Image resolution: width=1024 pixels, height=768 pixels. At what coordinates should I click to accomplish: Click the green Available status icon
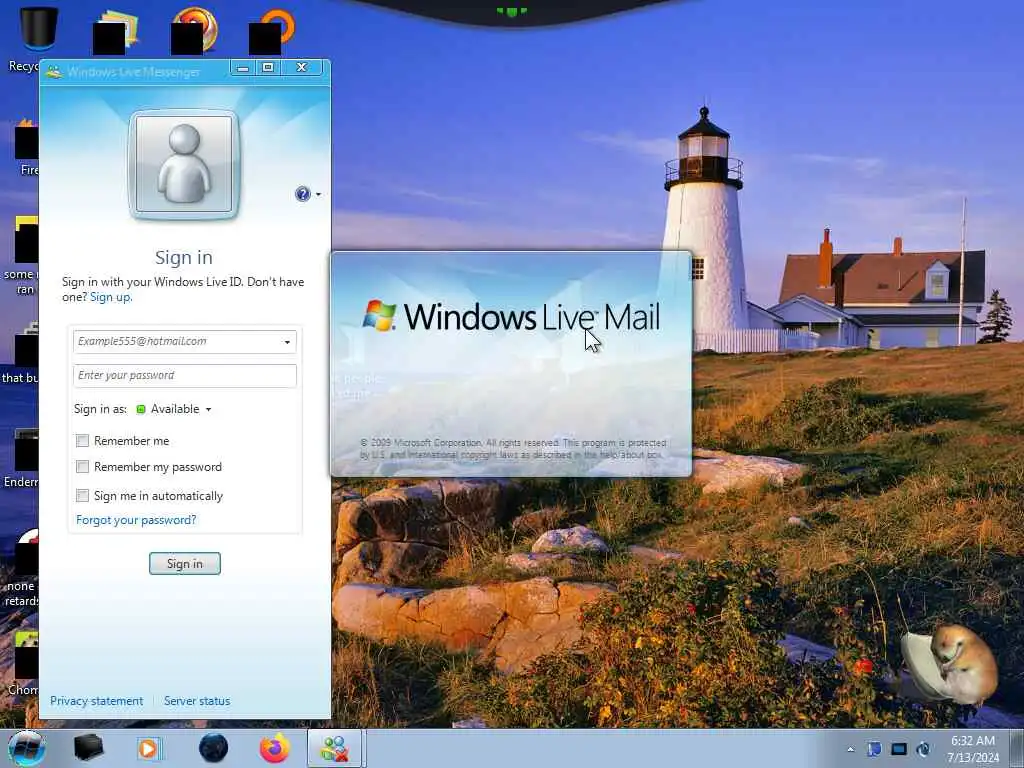[140, 409]
